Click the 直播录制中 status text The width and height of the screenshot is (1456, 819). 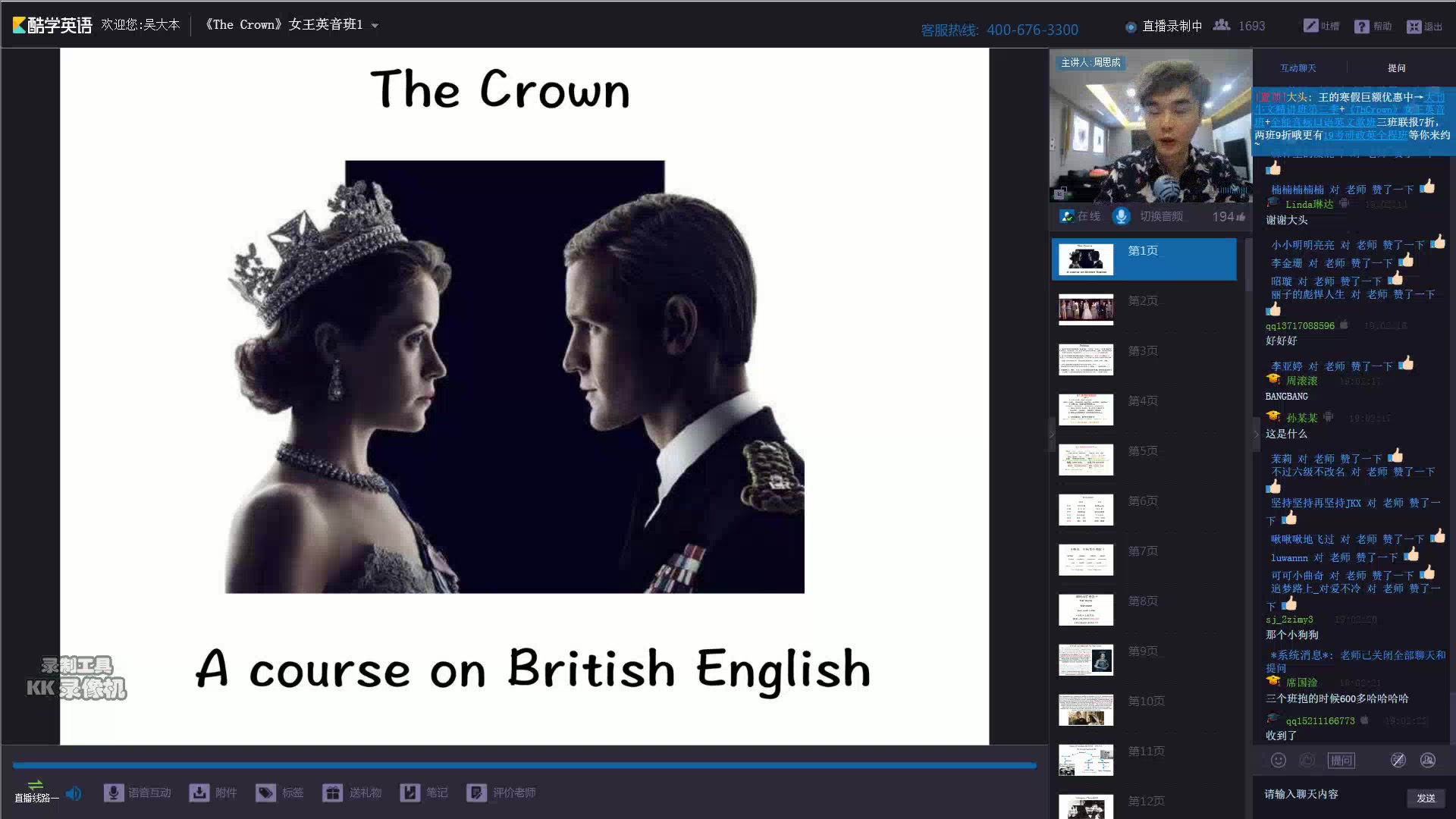click(1172, 27)
